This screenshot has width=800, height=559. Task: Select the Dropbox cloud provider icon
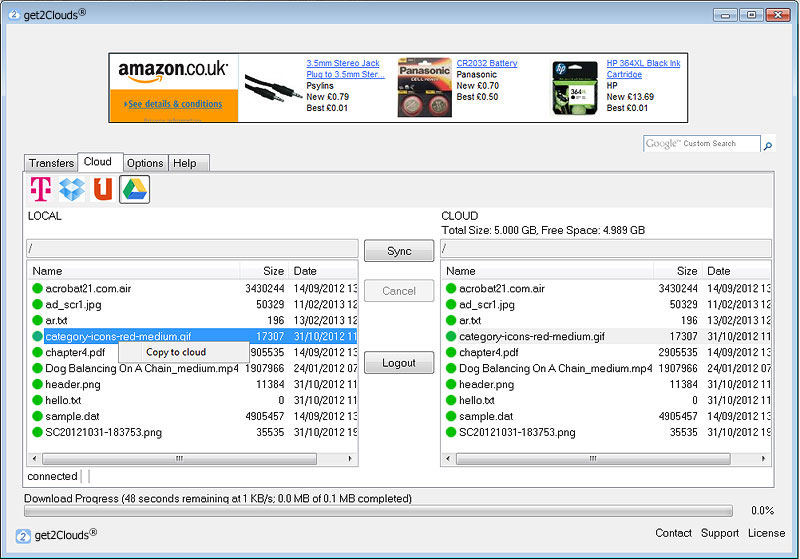tap(72, 188)
